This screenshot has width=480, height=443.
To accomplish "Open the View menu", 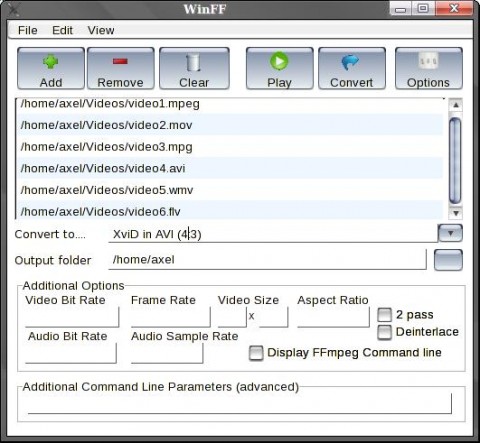I will (x=101, y=30).
